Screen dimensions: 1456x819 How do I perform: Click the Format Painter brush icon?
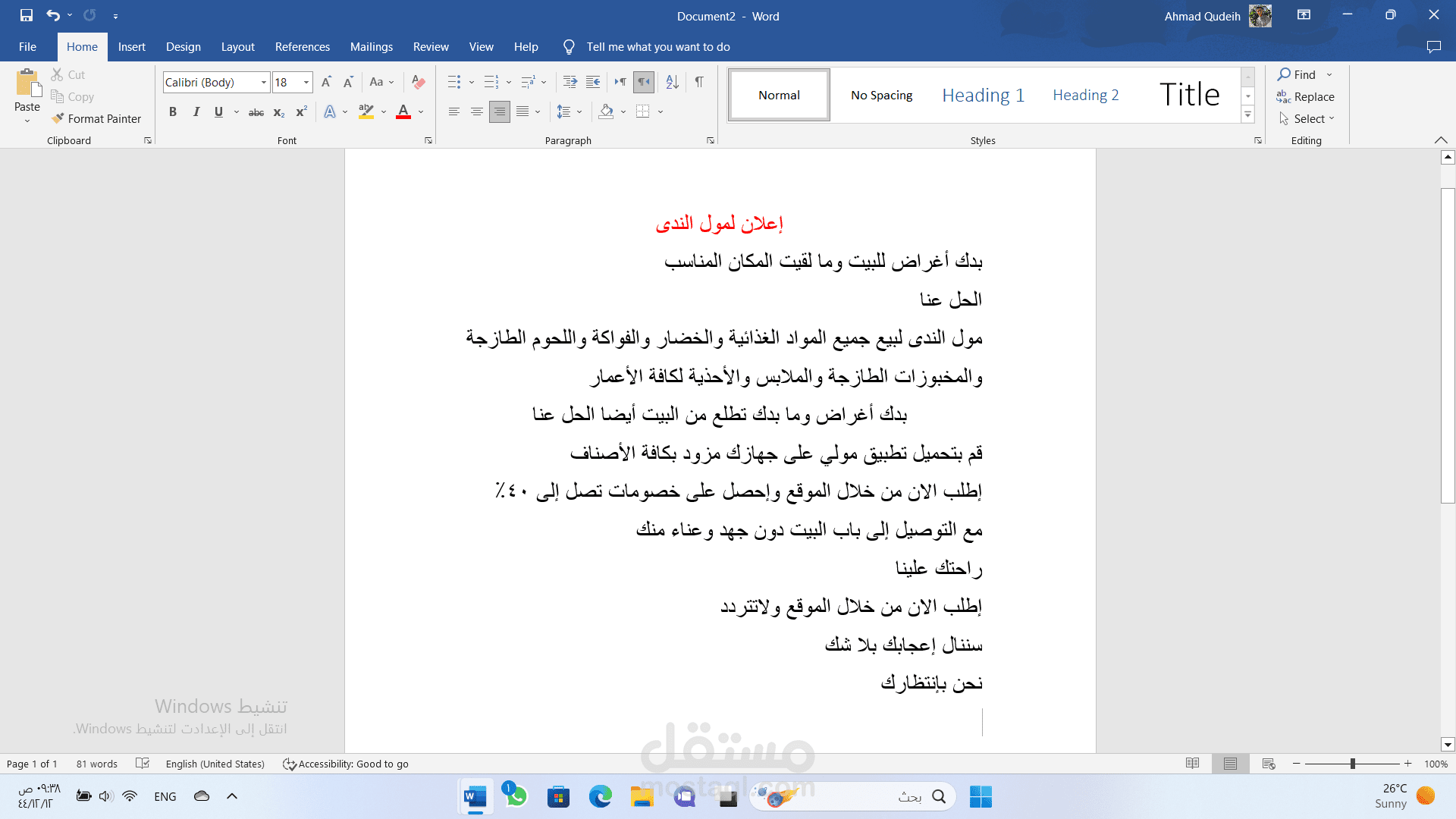(58, 118)
